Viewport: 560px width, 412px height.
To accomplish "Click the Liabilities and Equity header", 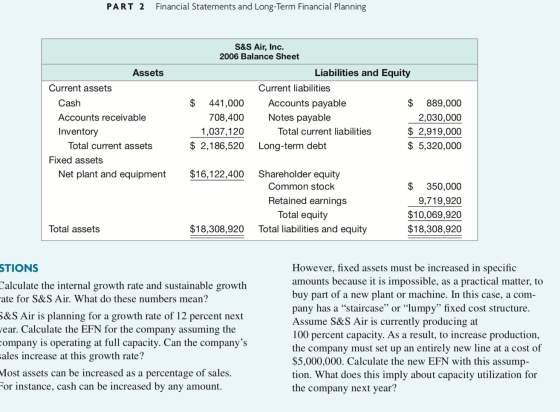I will pyautogui.click(x=362, y=72).
